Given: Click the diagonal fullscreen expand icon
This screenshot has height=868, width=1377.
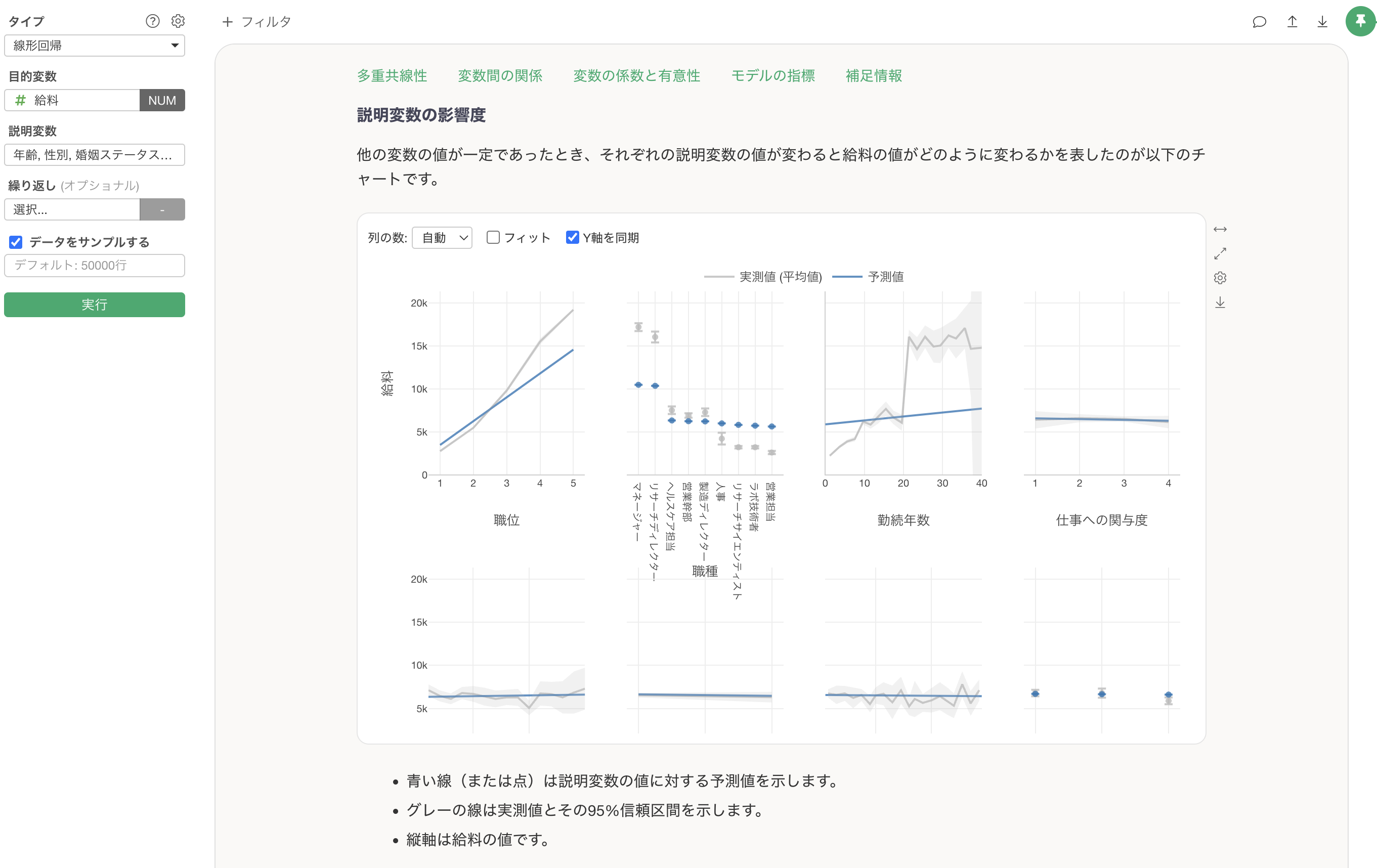Looking at the screenshot, I should (1220, 253).
